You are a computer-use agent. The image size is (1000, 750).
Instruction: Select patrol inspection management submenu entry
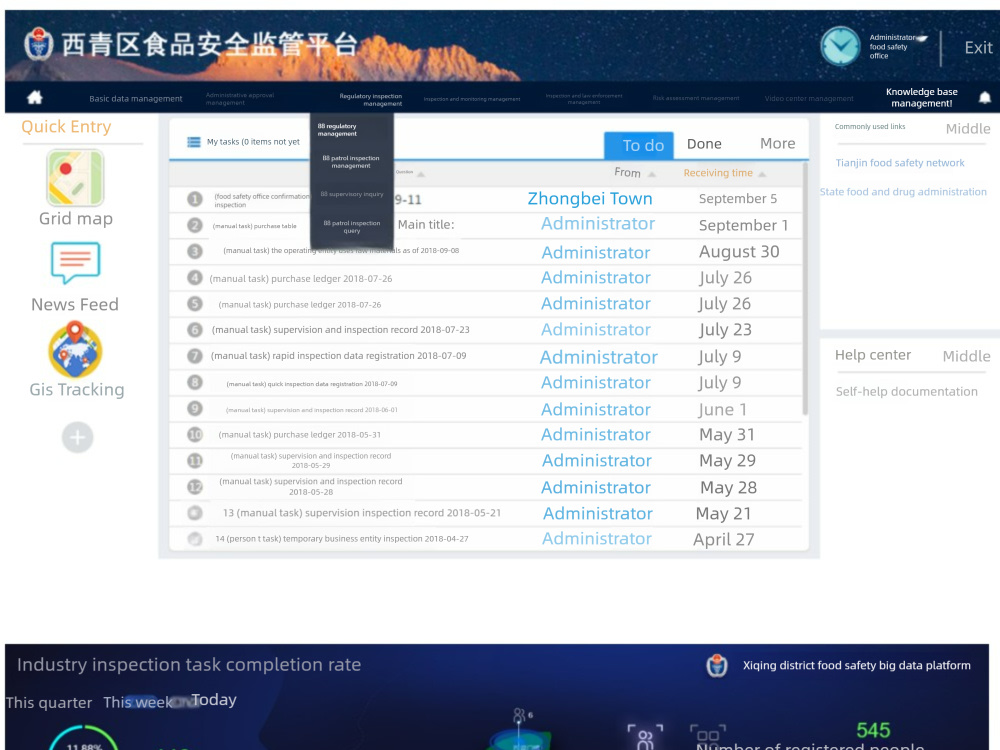coord(351,162)
